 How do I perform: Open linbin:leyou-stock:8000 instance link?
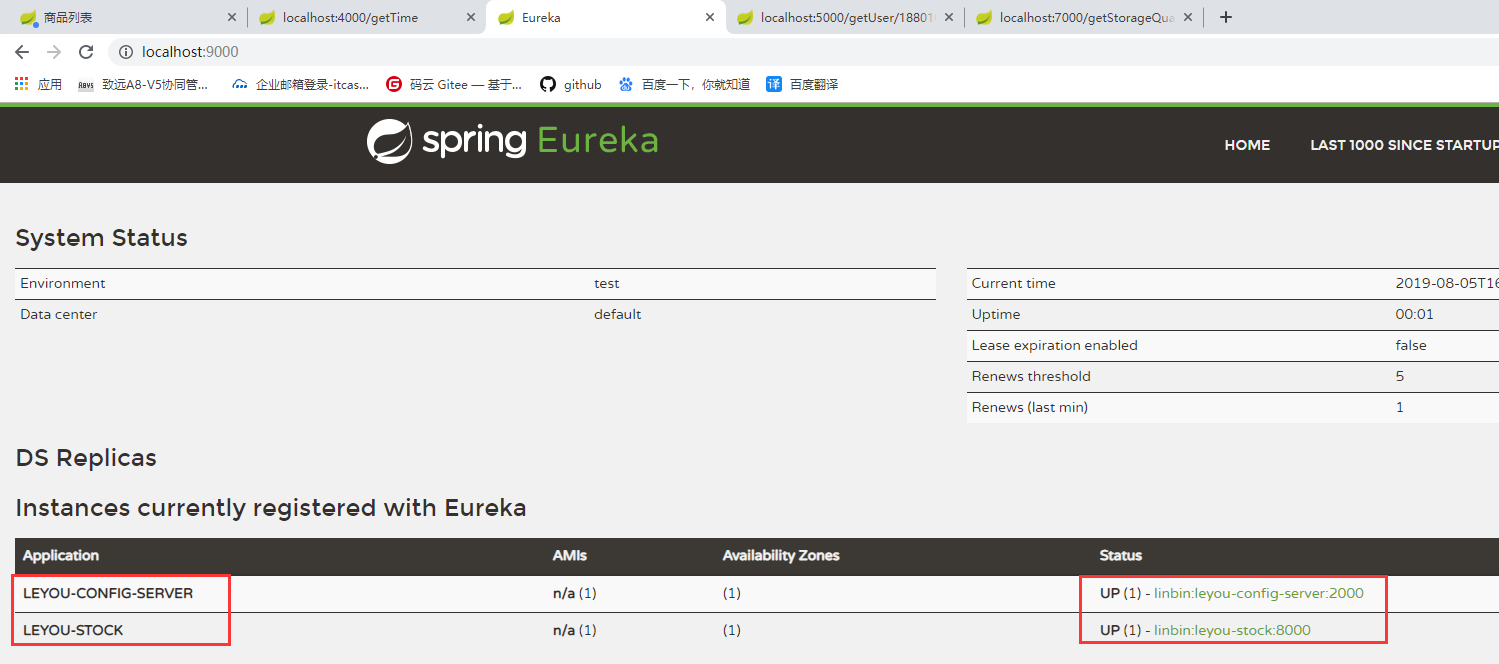click(x=1232, y=630)
